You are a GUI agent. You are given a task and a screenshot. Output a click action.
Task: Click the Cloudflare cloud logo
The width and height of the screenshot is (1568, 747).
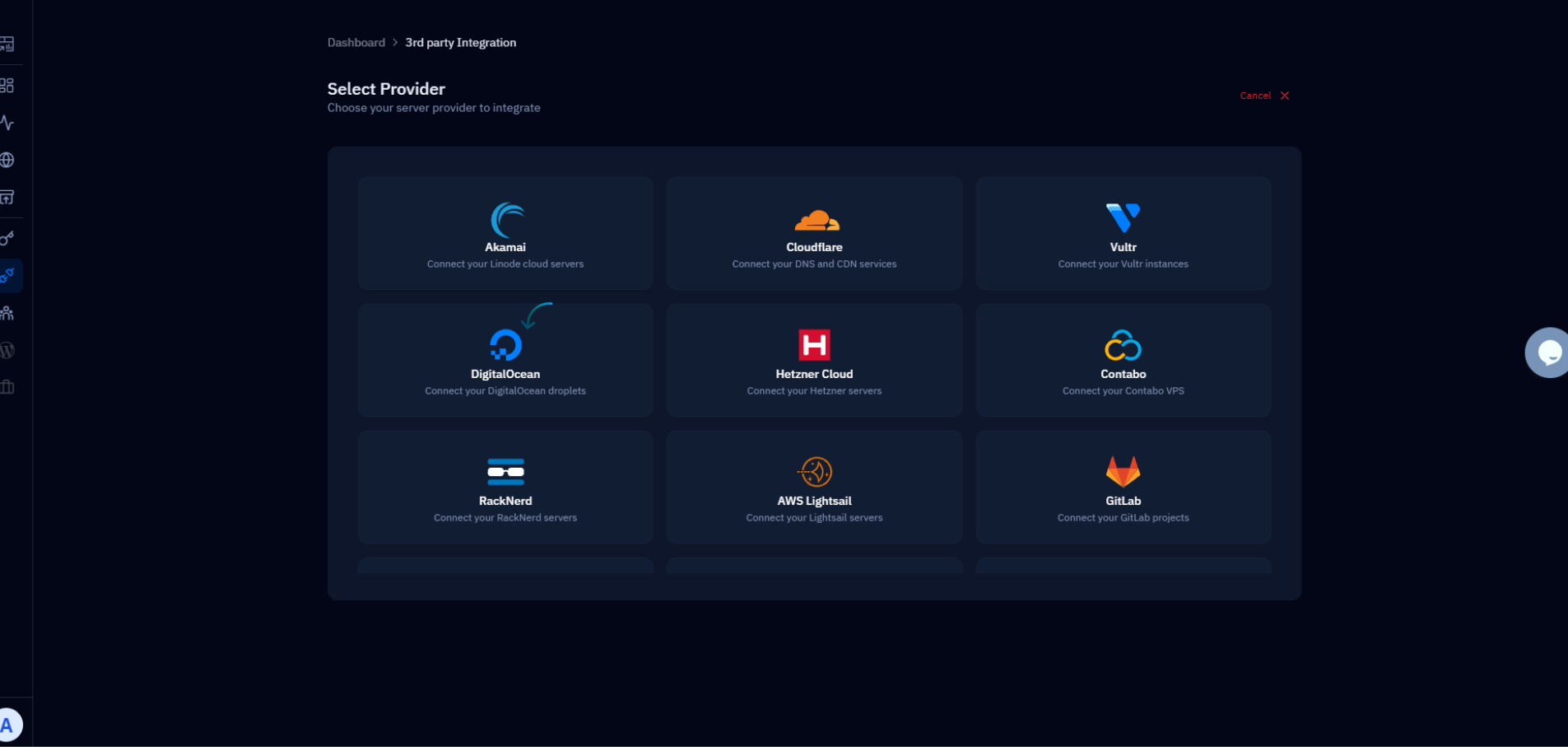(817, 220)
